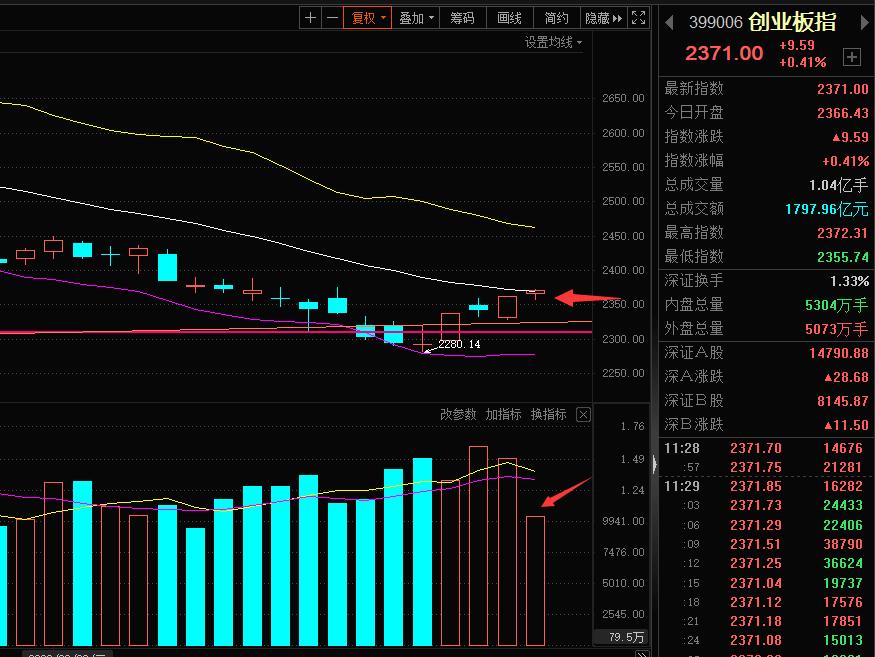
Task: Add 创业板指 to watchlist with plus icon
Action: [x=852, y=57]
